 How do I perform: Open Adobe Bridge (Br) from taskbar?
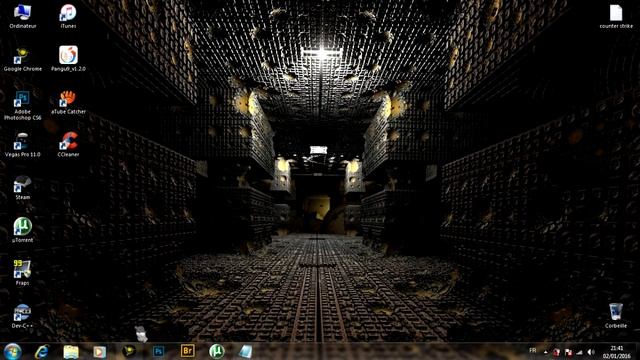click(x=187, y=351)
